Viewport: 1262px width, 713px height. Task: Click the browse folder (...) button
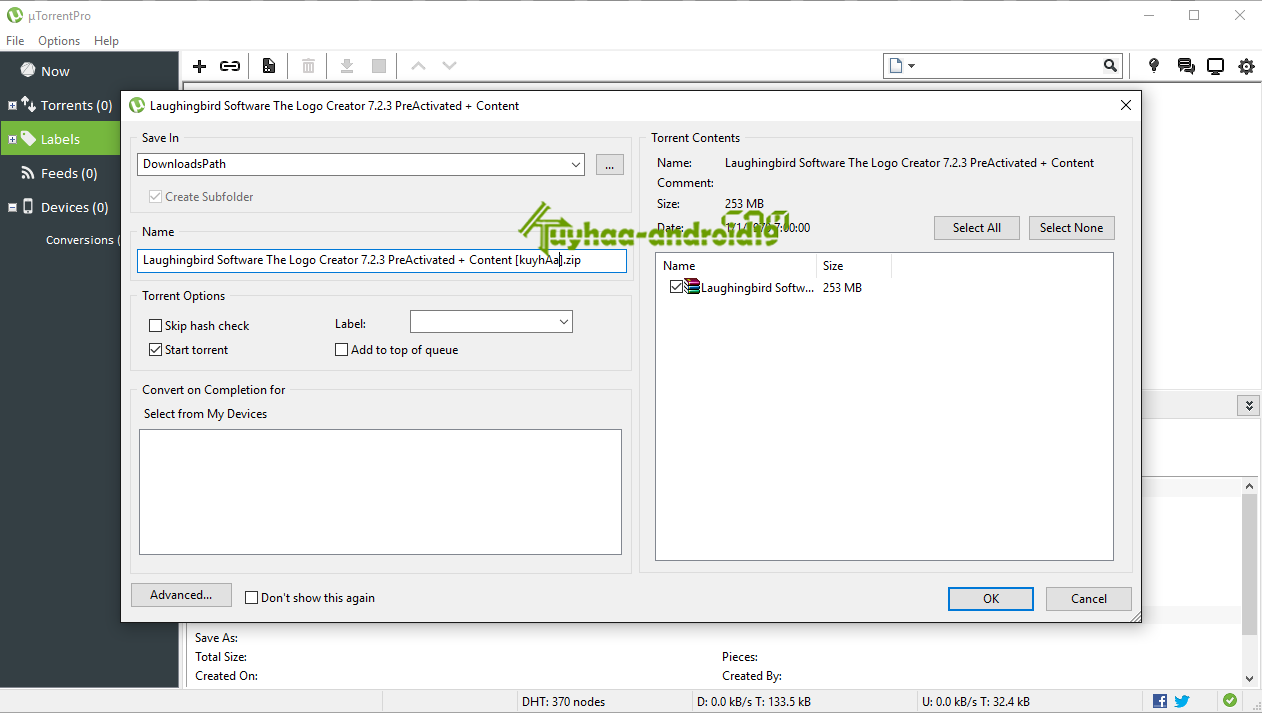[609, 164]
